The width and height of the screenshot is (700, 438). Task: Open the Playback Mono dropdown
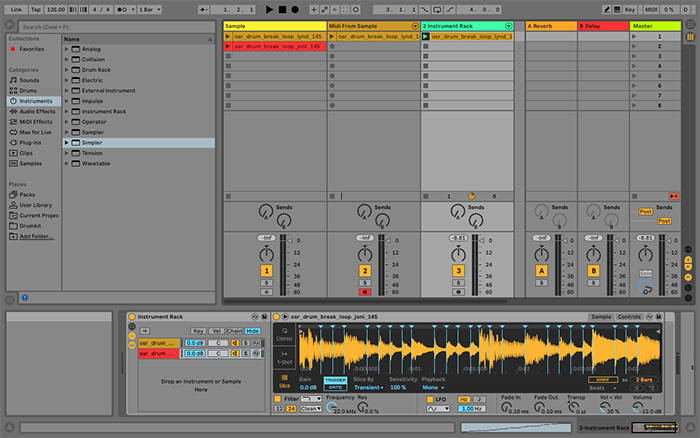click(x=433, y=388)
